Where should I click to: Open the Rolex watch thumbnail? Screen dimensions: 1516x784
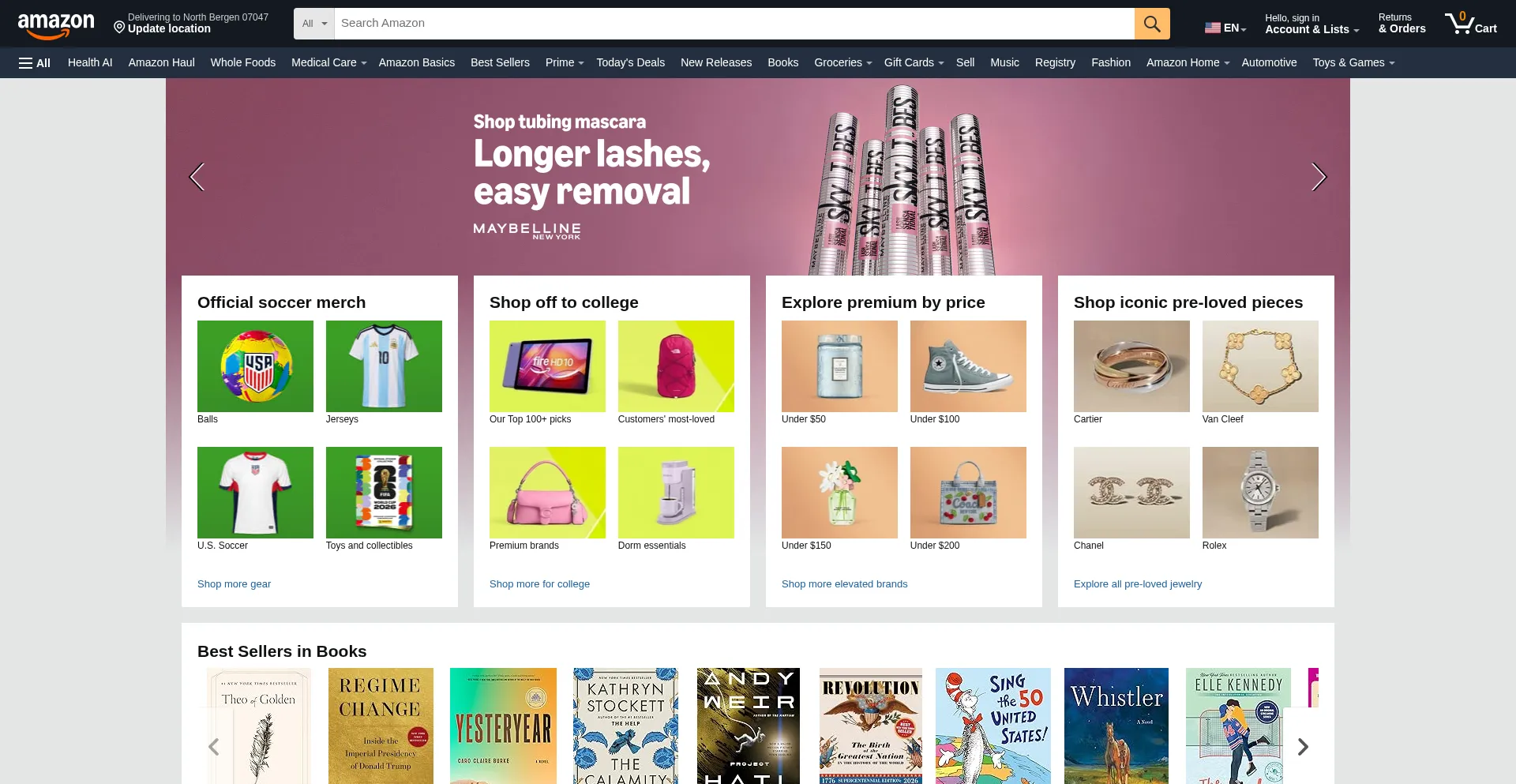[x=1260, y=493]
